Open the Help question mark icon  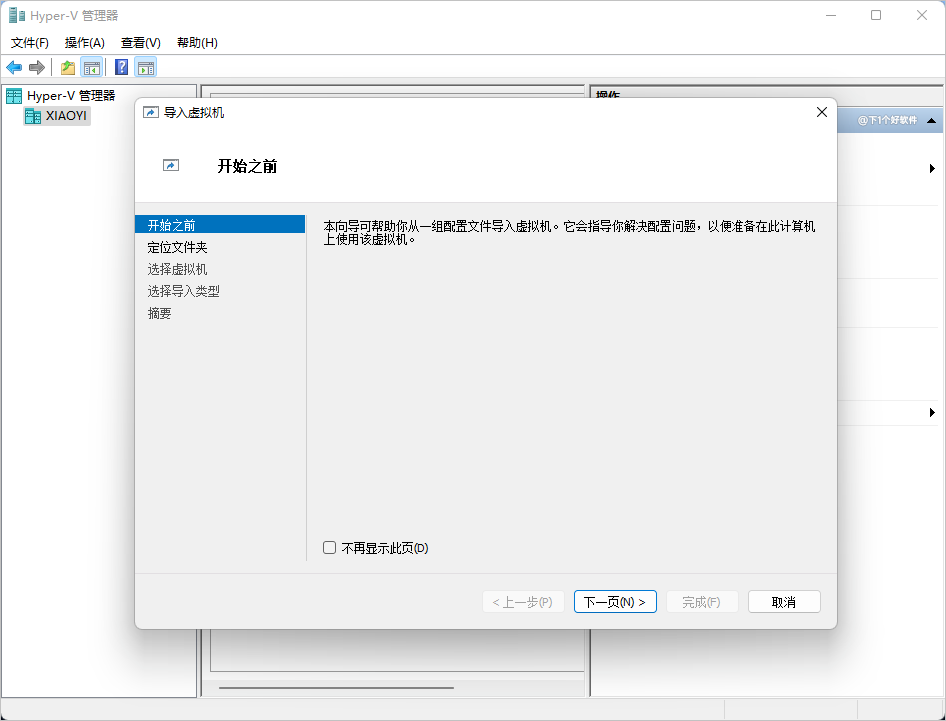pos(121,67)
